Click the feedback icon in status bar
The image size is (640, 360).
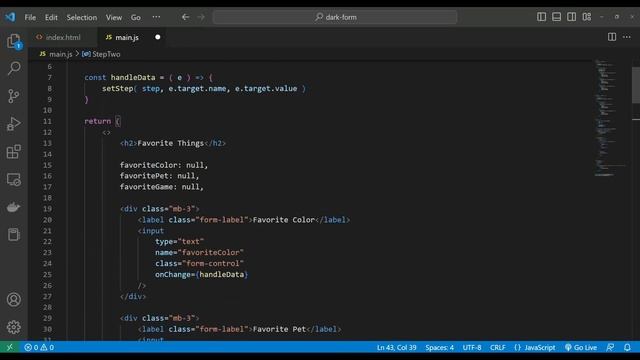pyautogui.click(x=610, y=347)
